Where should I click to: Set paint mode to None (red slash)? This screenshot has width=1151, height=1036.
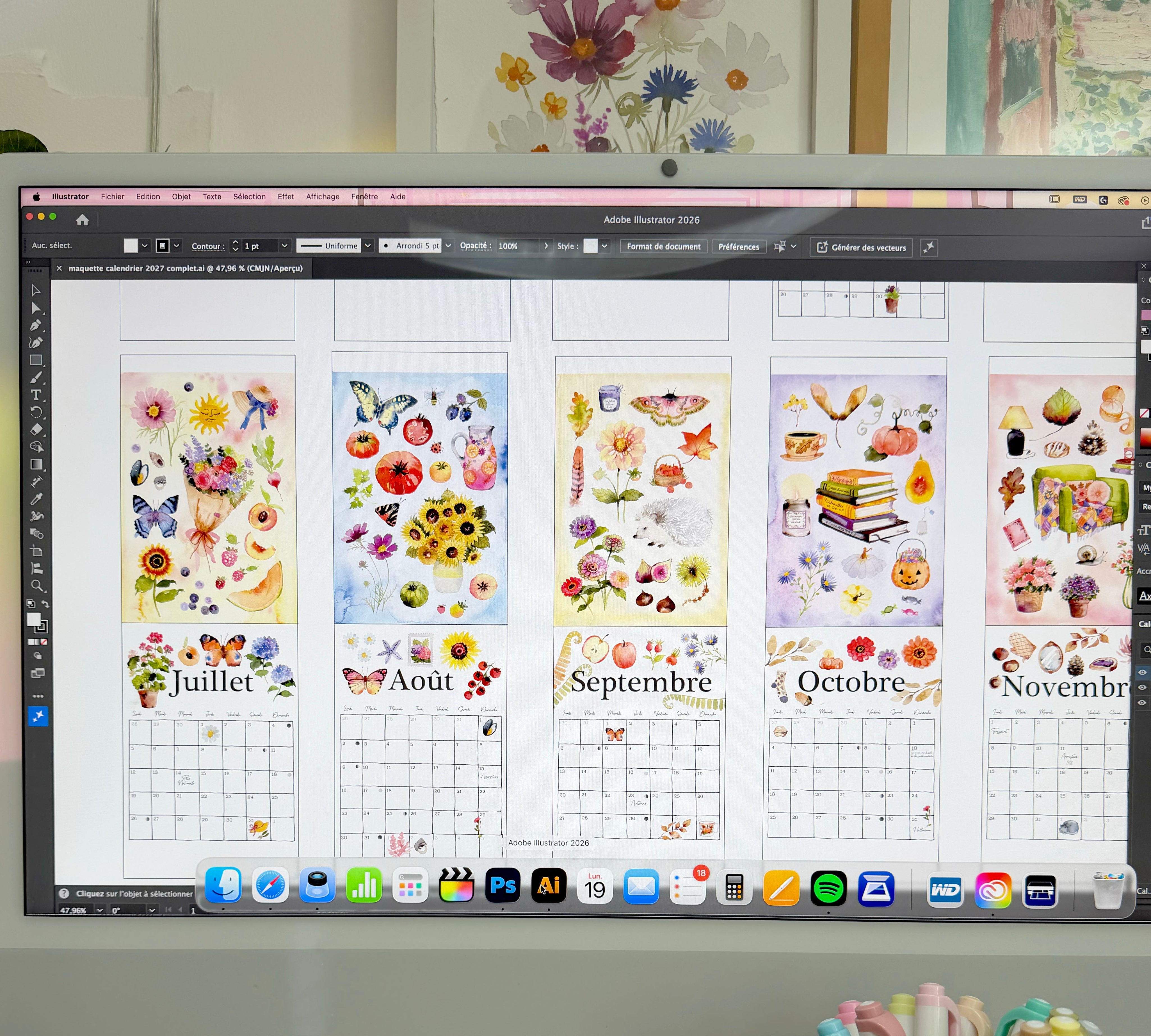point(44,641)
